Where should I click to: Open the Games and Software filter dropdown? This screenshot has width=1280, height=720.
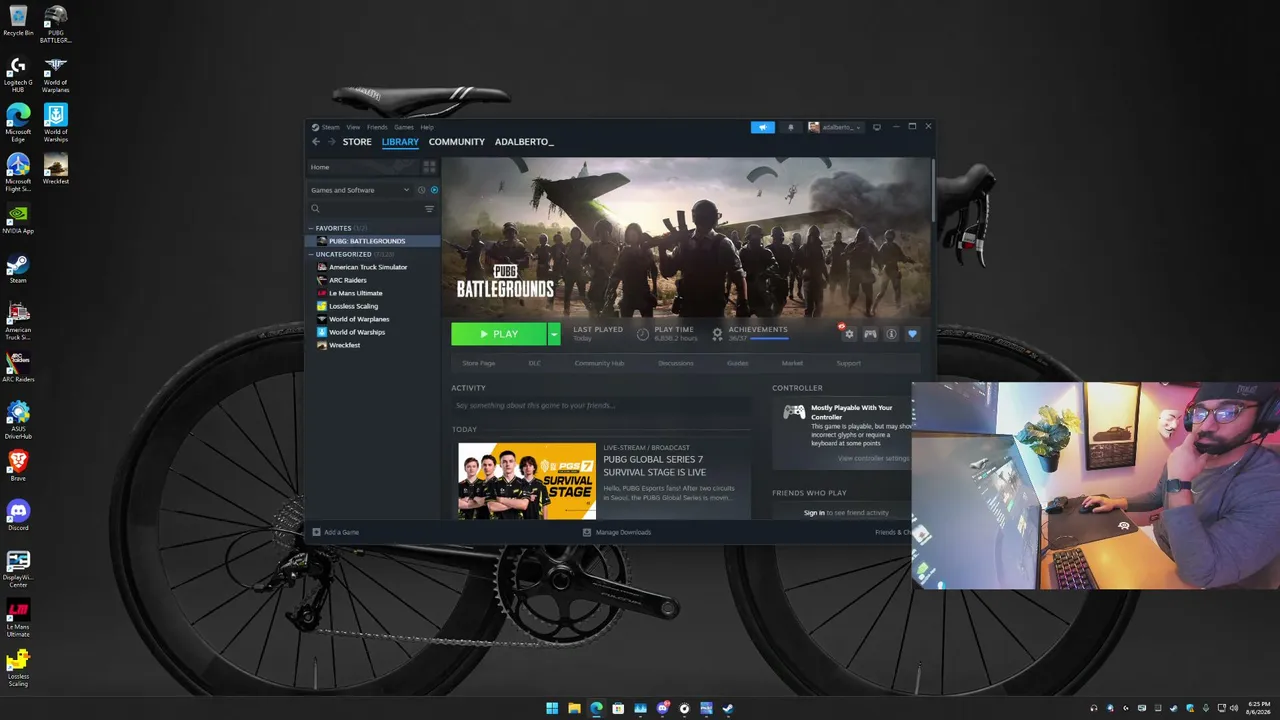[360, 190]
